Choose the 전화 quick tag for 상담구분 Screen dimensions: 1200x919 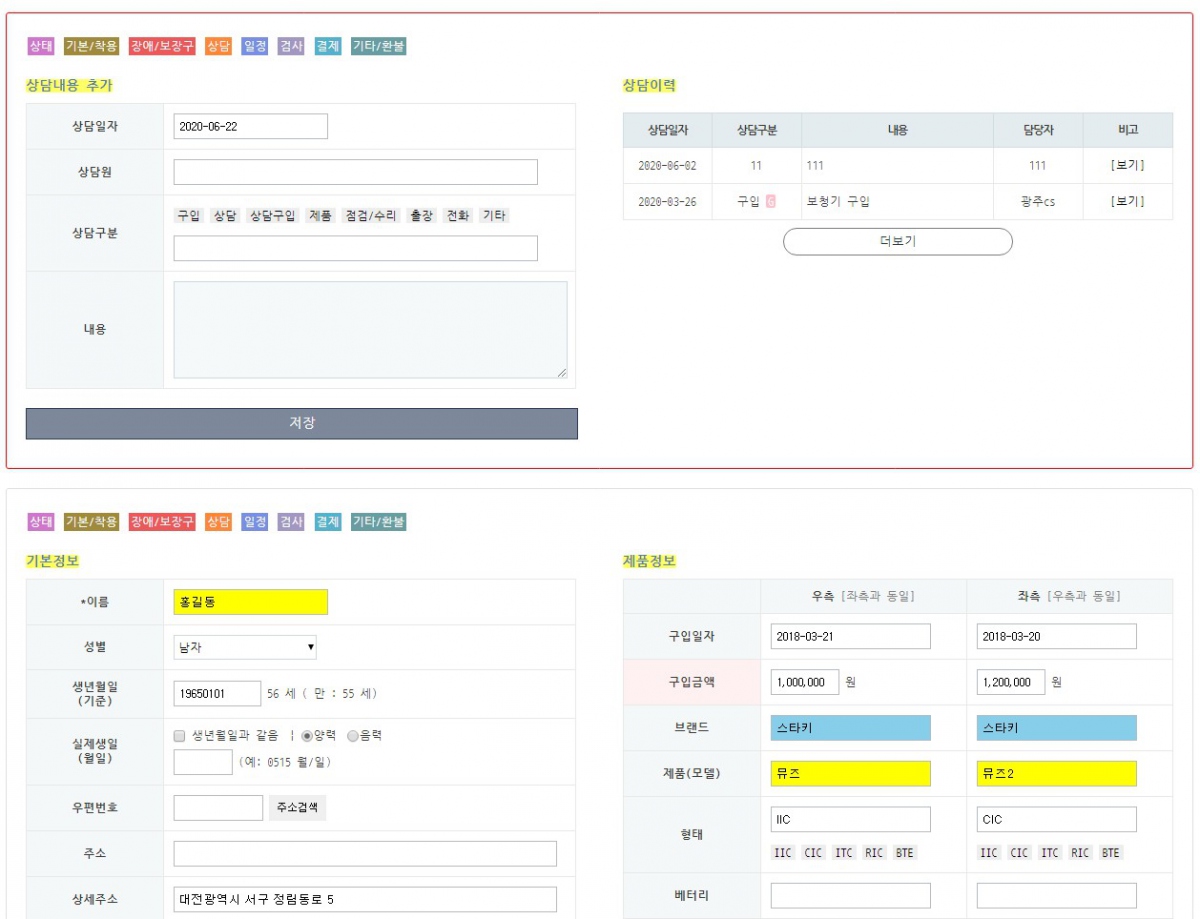tap(457, 216)
